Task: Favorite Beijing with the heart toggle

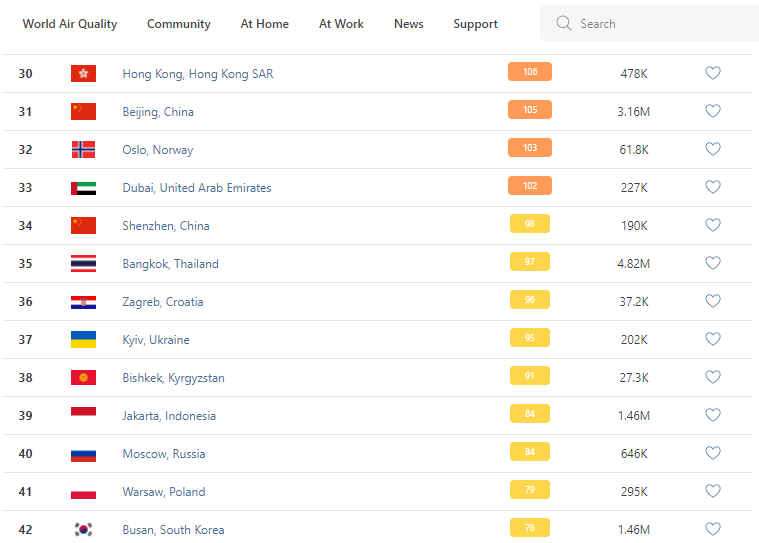Action: click(x=713, y=111)
